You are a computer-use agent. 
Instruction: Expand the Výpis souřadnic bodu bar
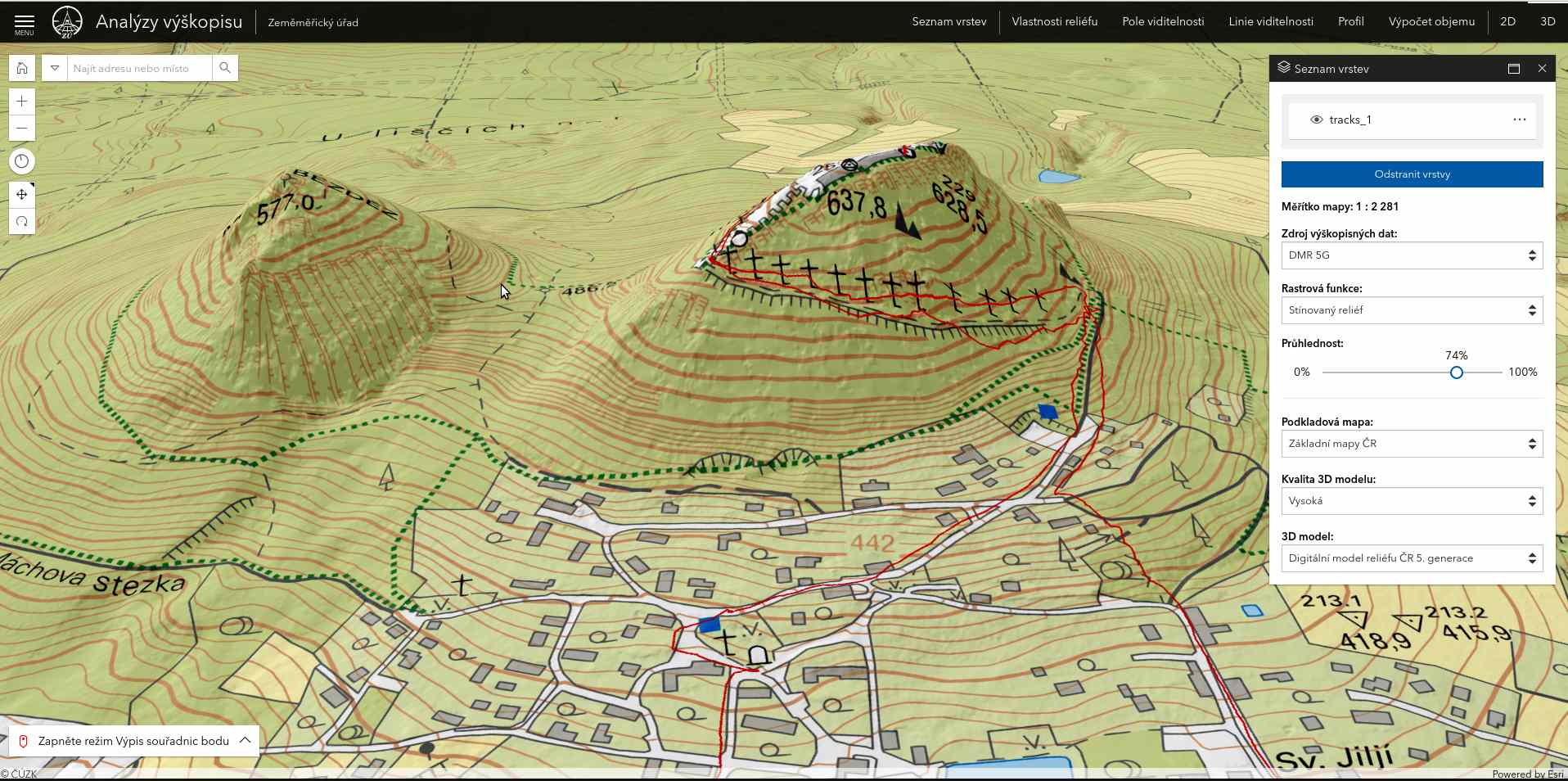click(245, 740)
